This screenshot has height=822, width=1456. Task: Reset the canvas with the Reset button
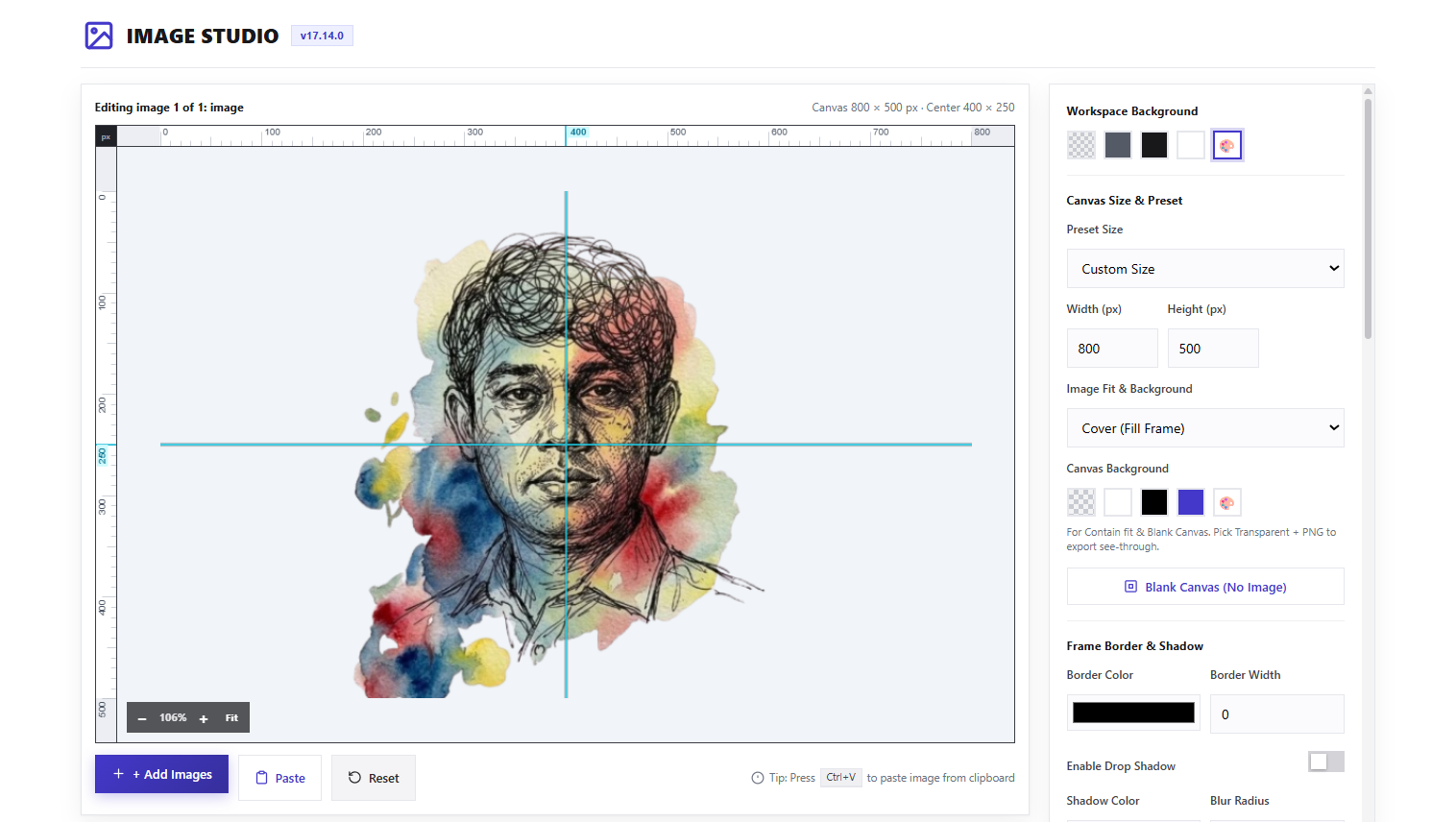(x=373, y=778)
